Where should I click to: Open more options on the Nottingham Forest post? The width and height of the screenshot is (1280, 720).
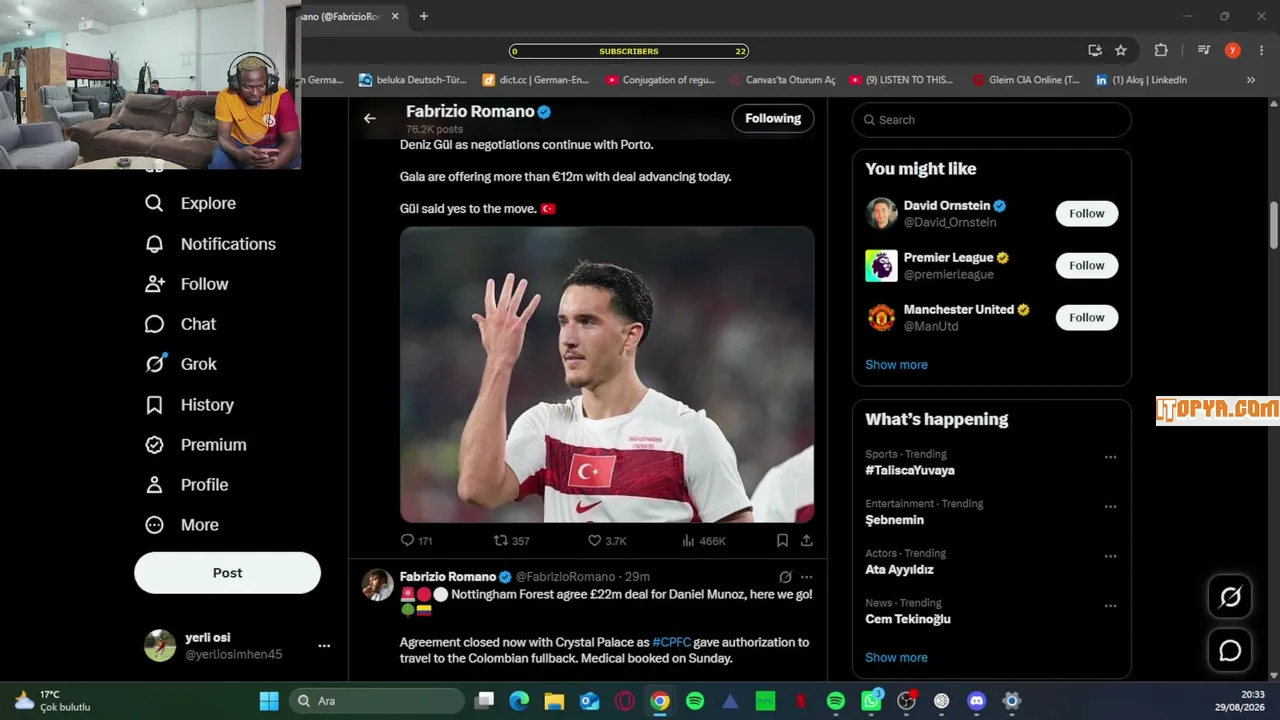click(x=807, y=577)
